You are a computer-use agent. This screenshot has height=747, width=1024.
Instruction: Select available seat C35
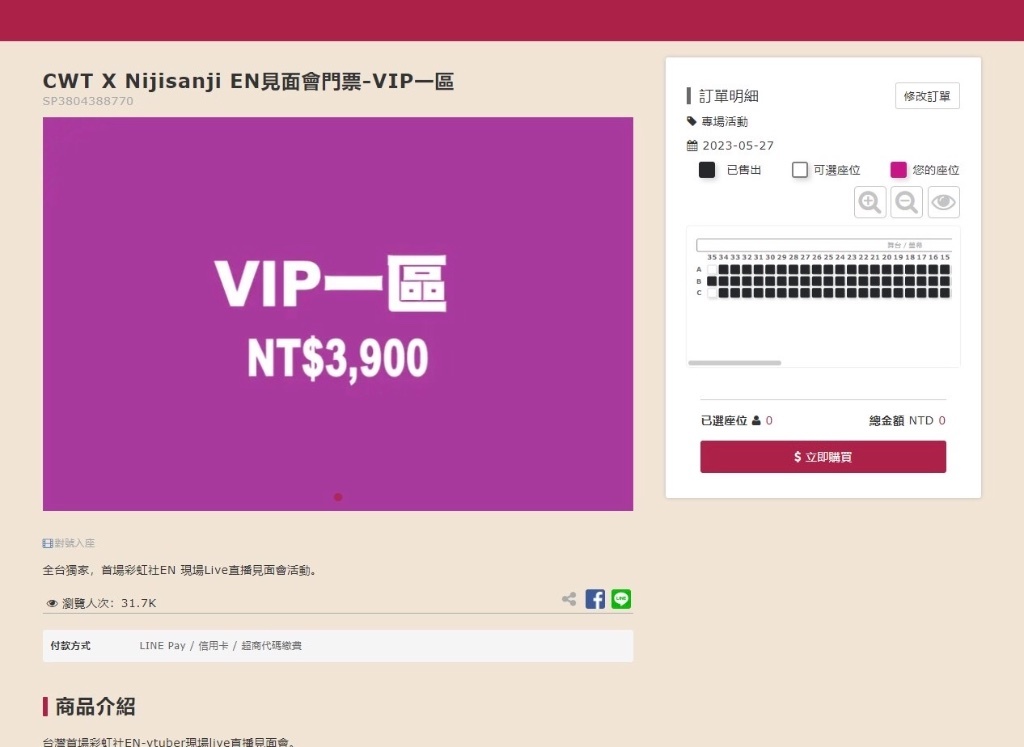(x=712, y=293)
